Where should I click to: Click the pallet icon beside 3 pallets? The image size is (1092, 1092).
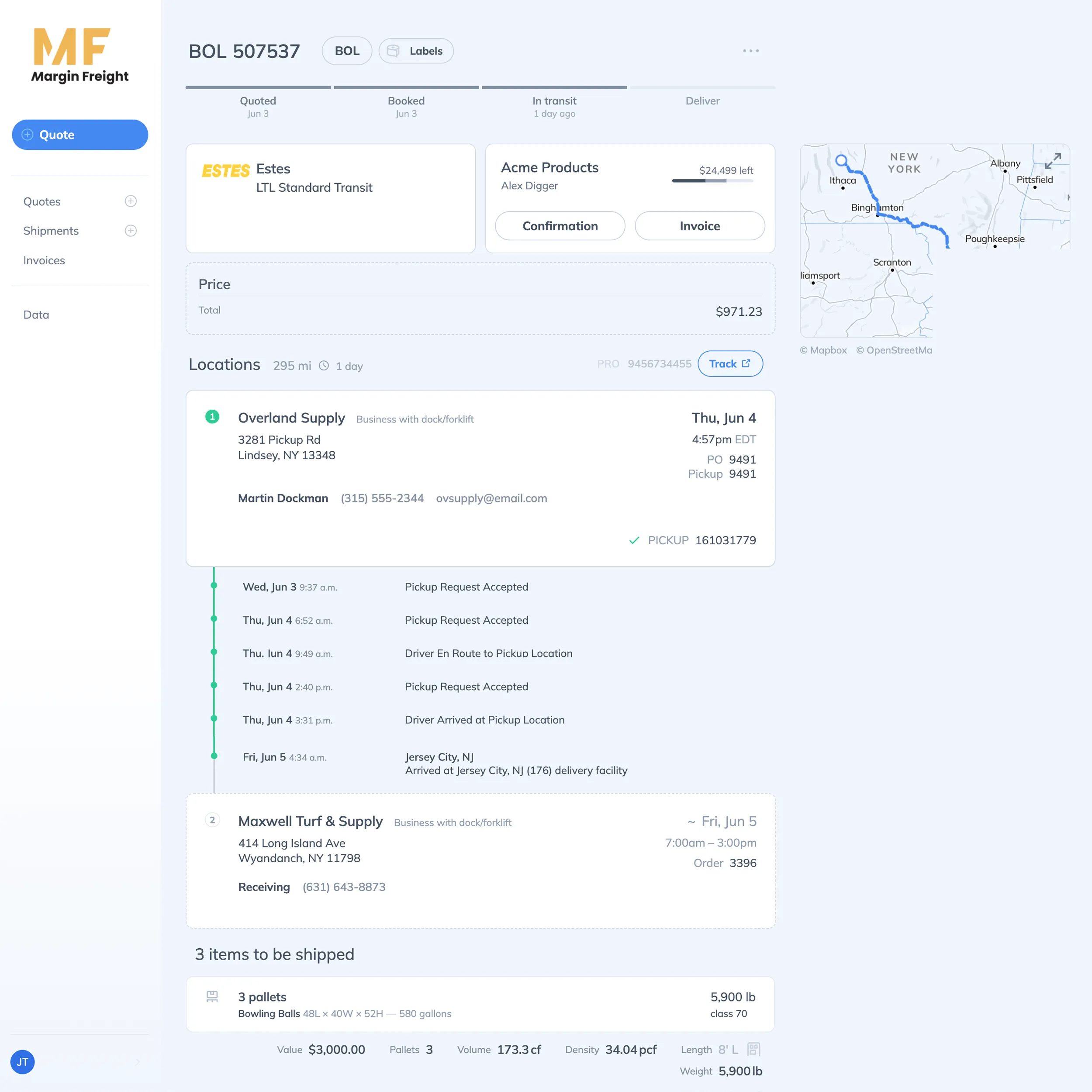click(212, 996)
